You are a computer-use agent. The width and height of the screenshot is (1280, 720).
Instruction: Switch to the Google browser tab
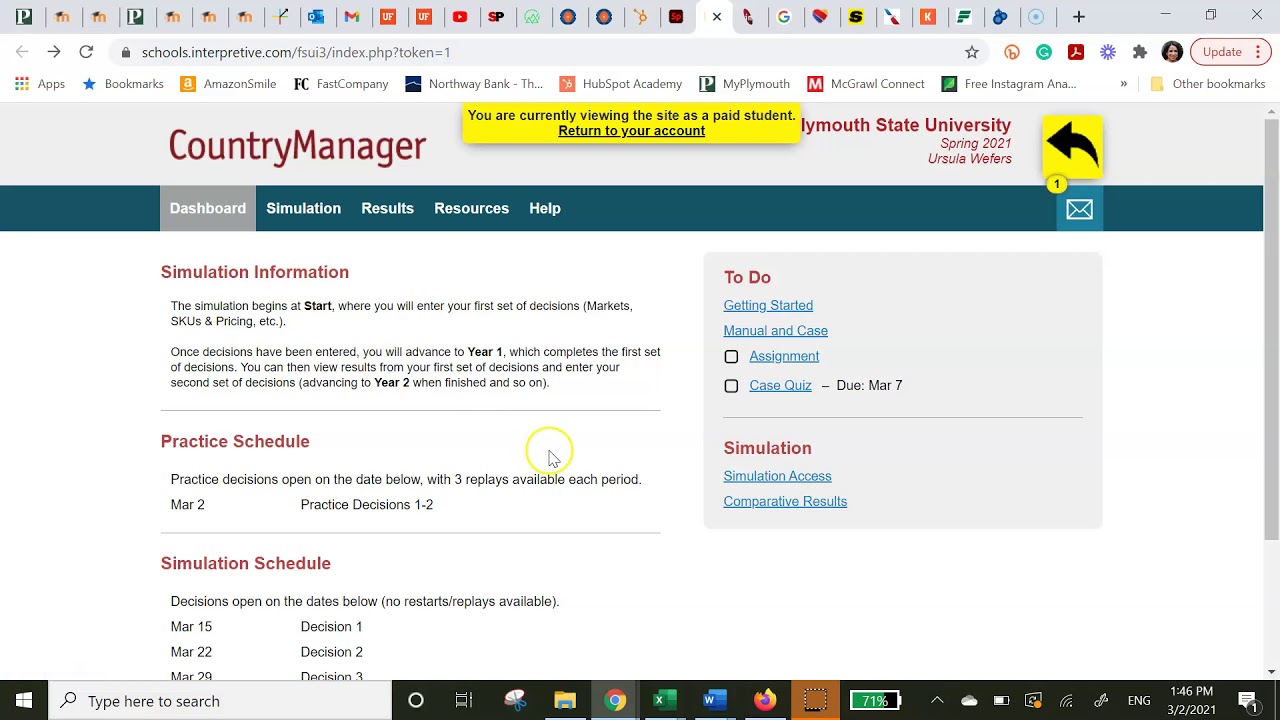coord(784,17)
